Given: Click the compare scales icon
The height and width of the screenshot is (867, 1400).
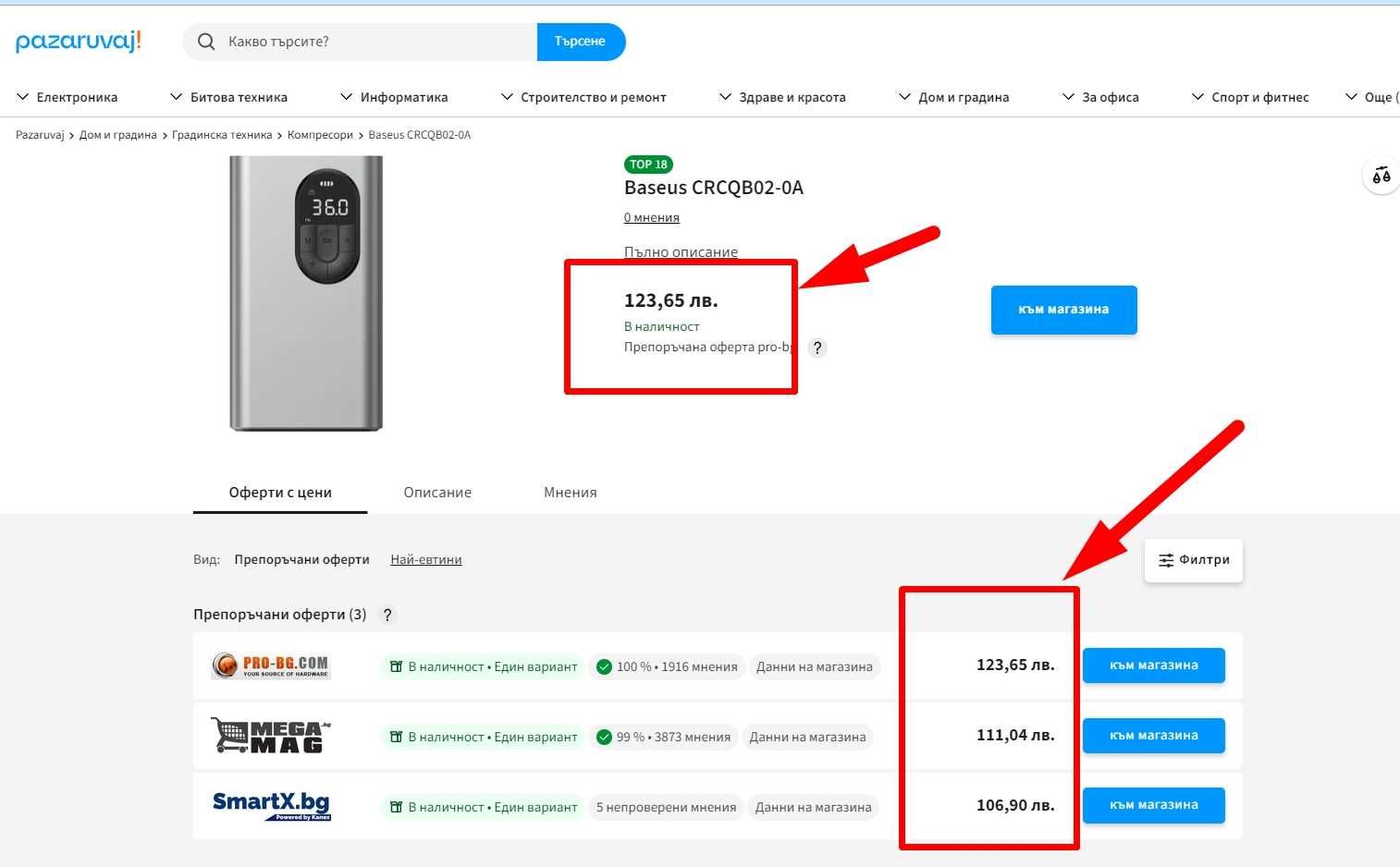Looking at the screenshot, I should click(x=1382, y=176).
